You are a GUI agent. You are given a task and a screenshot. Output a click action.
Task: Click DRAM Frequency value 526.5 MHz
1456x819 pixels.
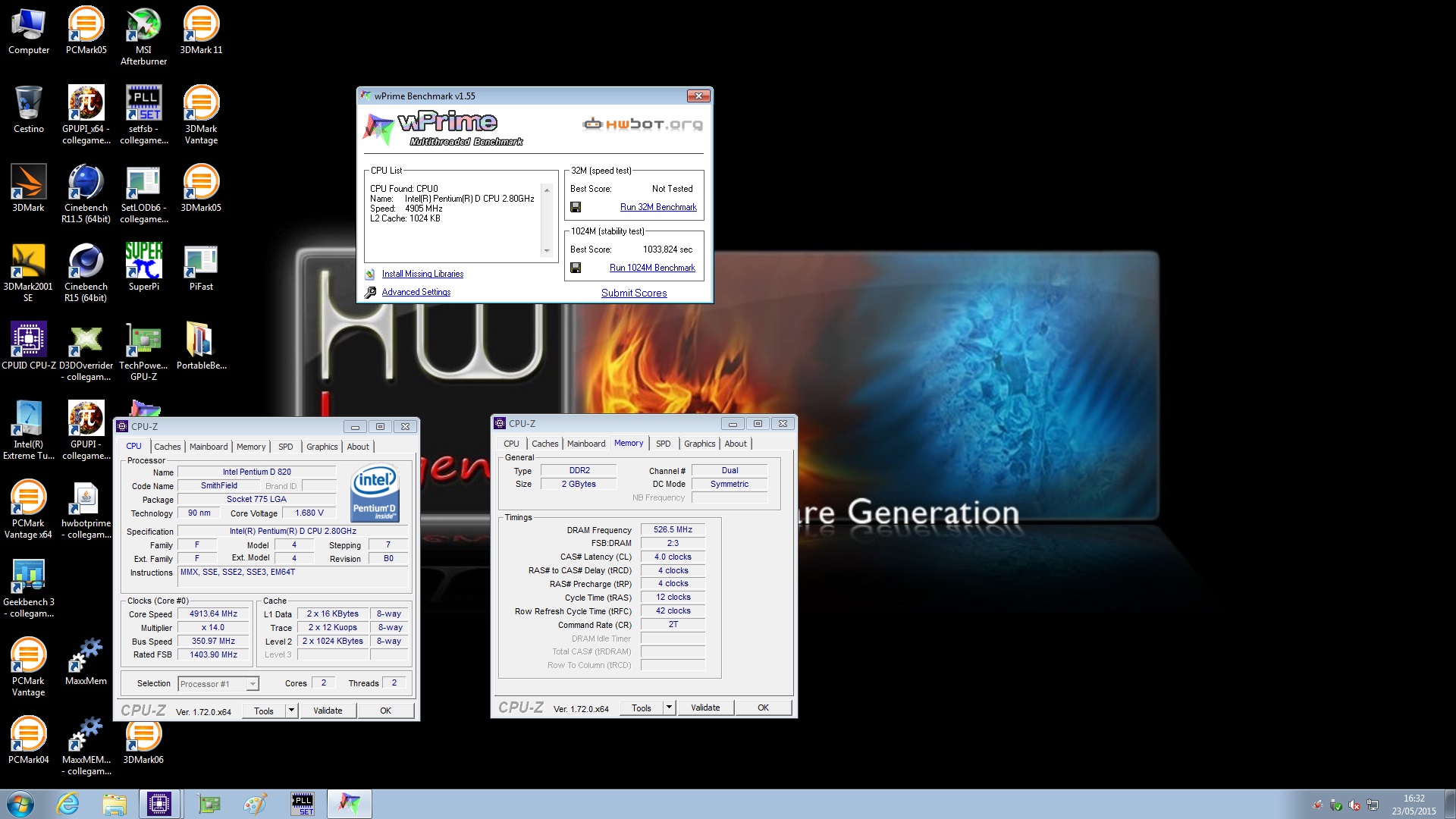tap(673, 529)
